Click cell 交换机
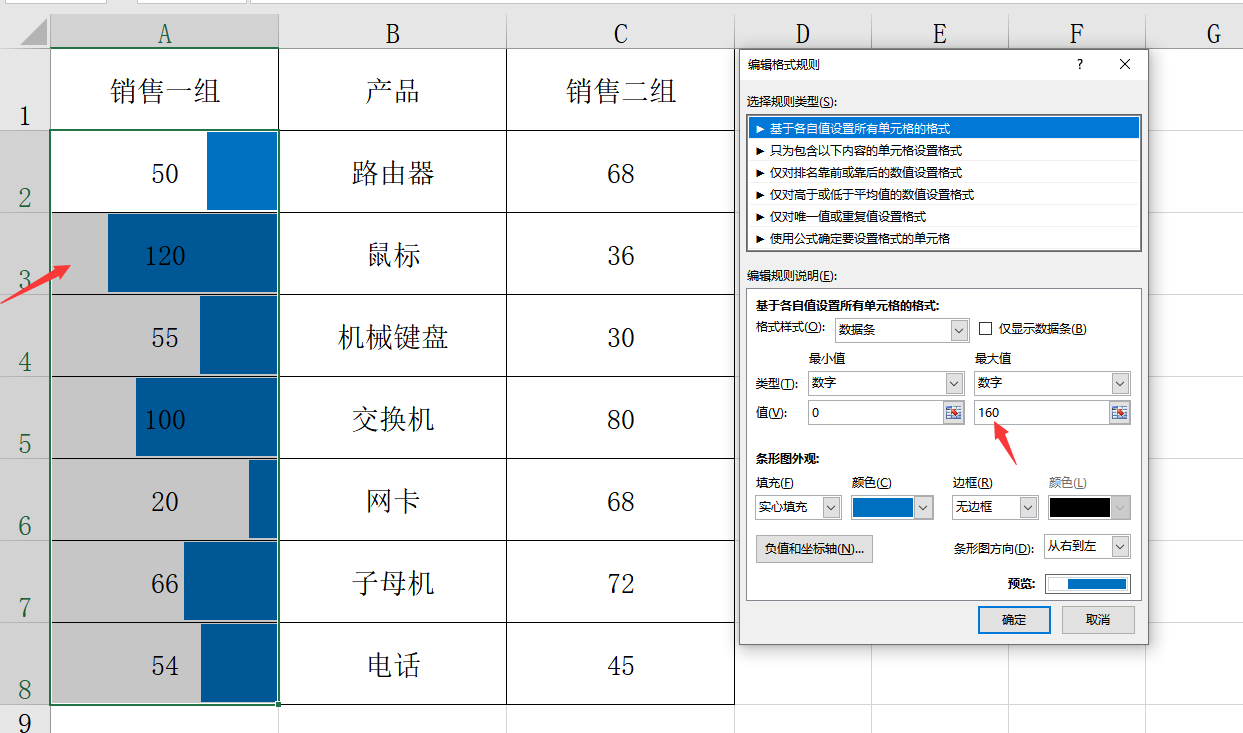The width and height of the screenshot is (1243, 733). [393, 418]
